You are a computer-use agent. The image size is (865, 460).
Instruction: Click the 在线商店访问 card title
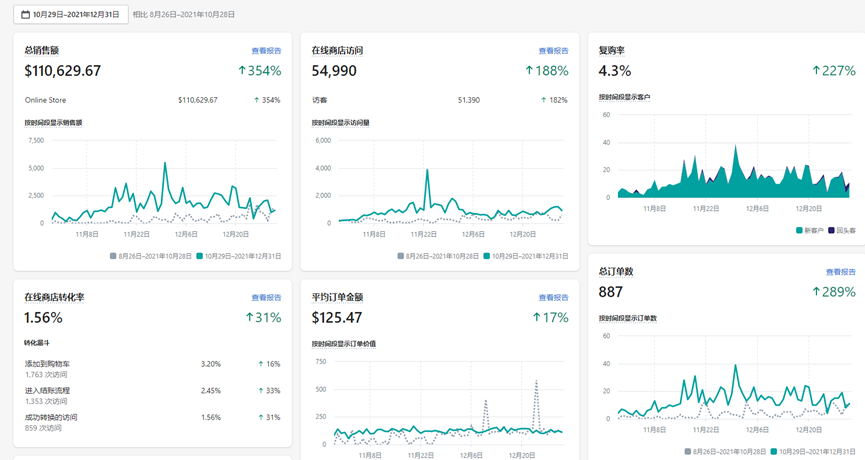[x=337, y=50]
